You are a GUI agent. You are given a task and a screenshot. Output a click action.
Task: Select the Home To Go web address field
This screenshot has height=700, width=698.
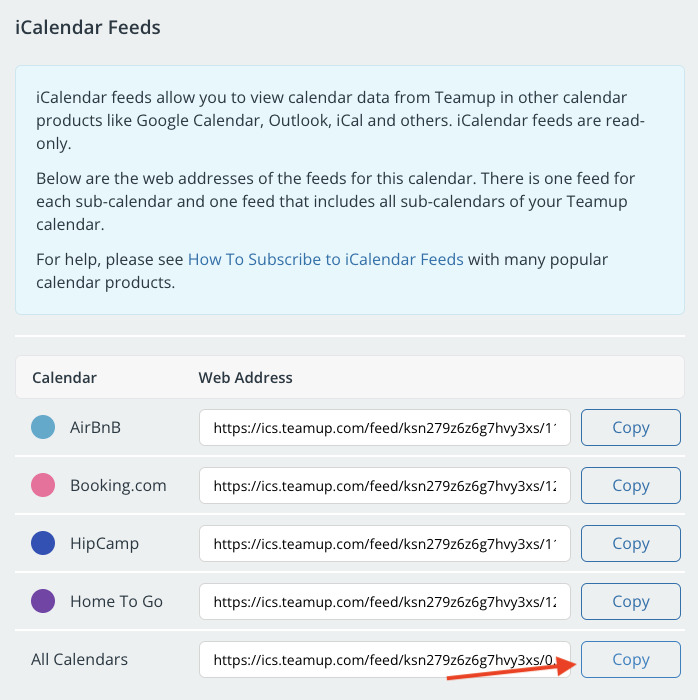tap(384, 602)
